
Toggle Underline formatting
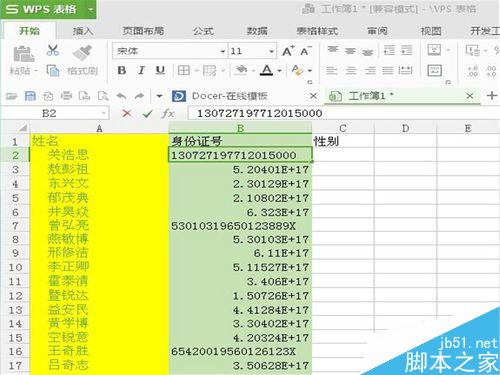pos(160,70)
